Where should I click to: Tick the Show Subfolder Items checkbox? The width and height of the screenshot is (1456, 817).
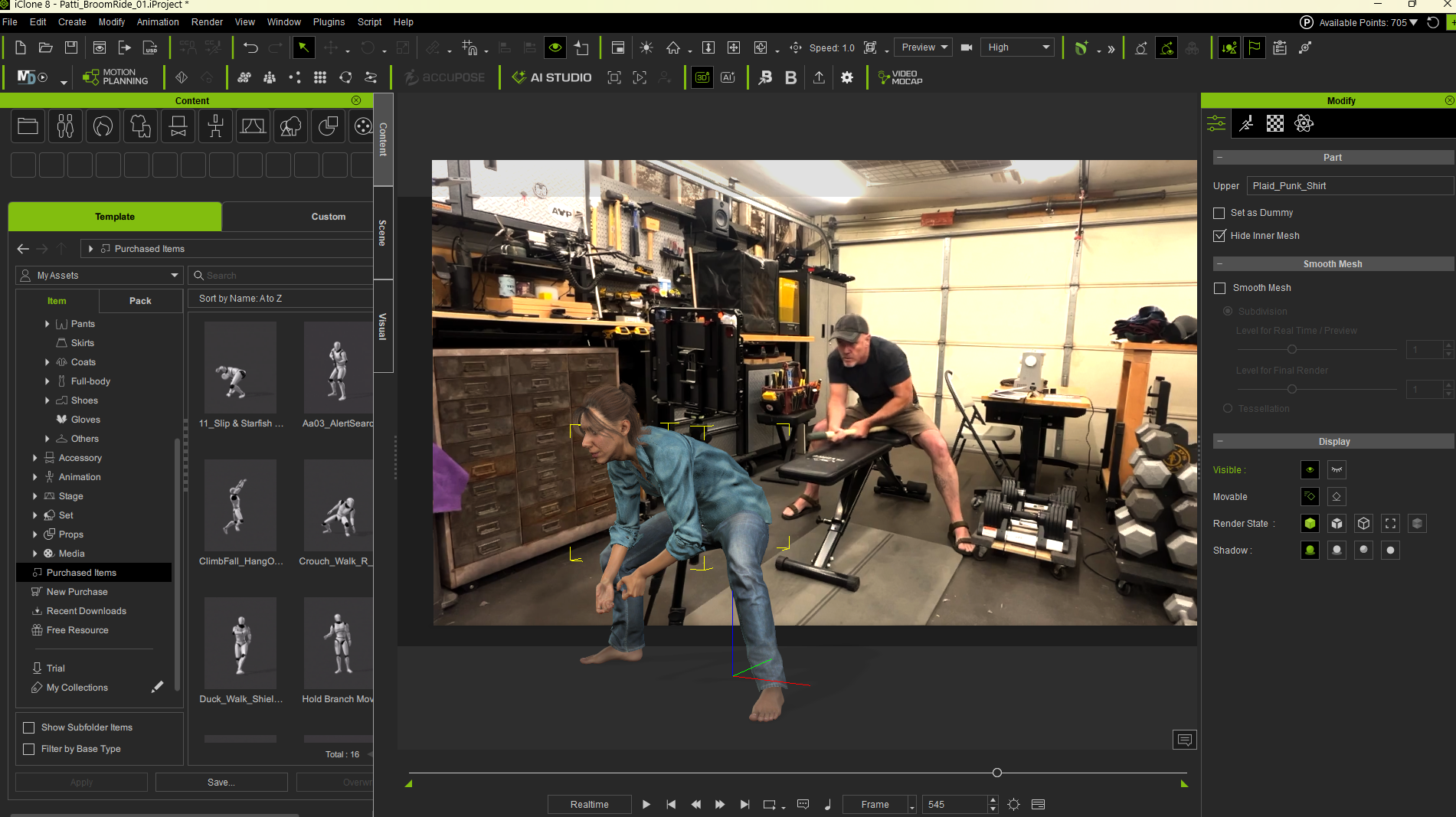pyautogui.click(x=29, y=727)
